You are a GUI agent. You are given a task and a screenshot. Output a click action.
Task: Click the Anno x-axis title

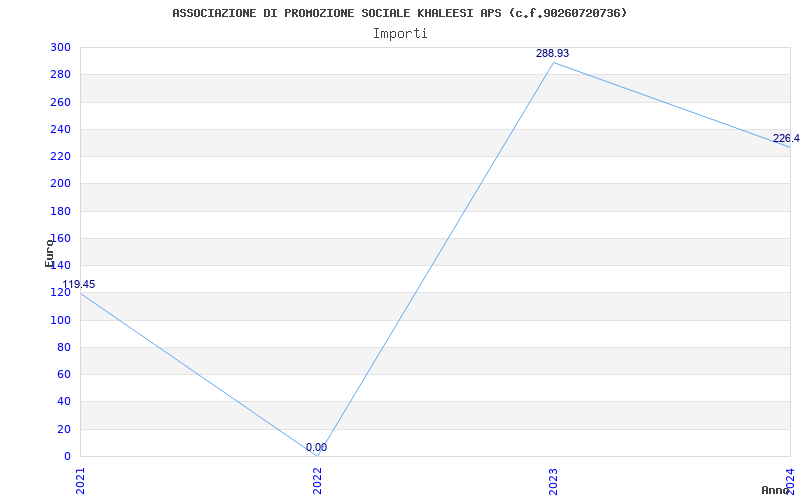click(x=775, y=490)
